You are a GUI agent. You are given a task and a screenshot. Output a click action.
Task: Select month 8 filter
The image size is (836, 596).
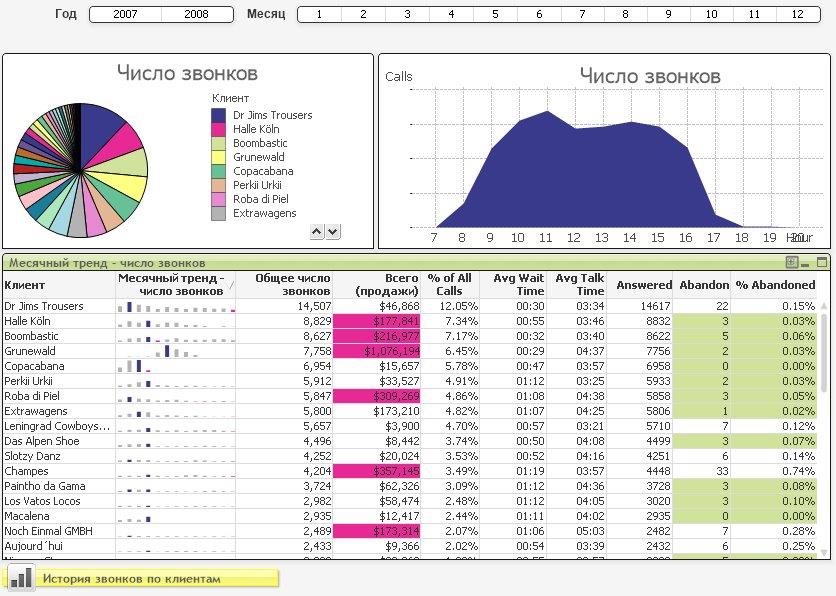tap(625, 14)
